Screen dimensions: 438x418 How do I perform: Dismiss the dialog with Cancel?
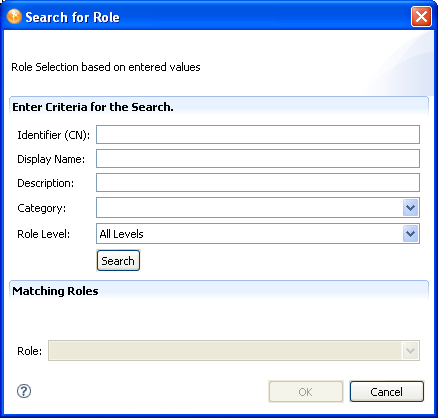coord(387,392)
